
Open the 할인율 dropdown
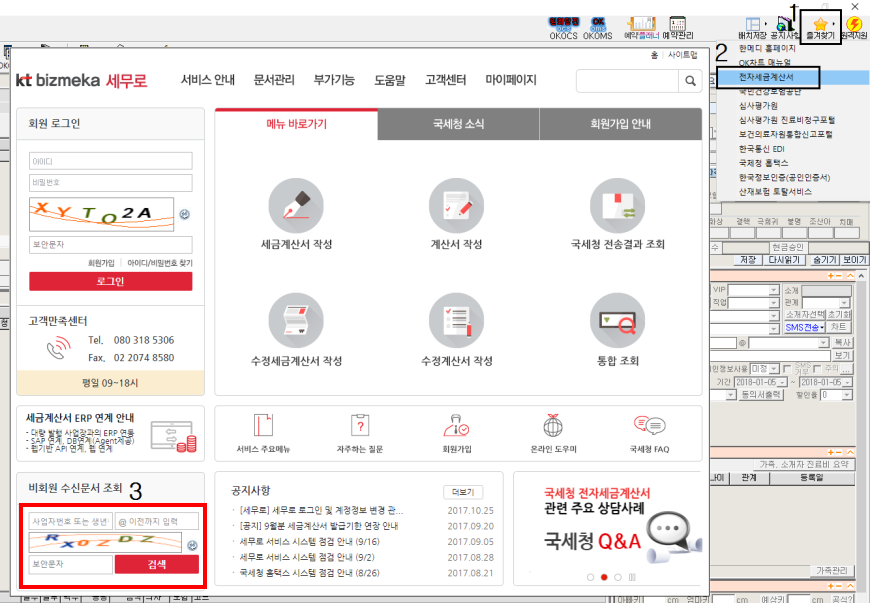click(x=847, y=395)
